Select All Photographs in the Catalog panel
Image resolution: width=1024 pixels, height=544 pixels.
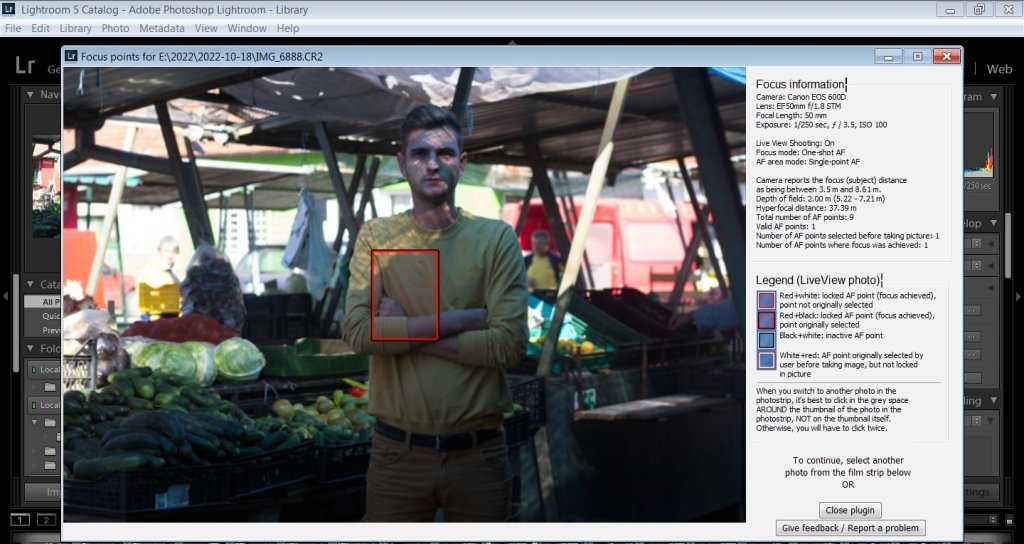click(x=43, y=302)
